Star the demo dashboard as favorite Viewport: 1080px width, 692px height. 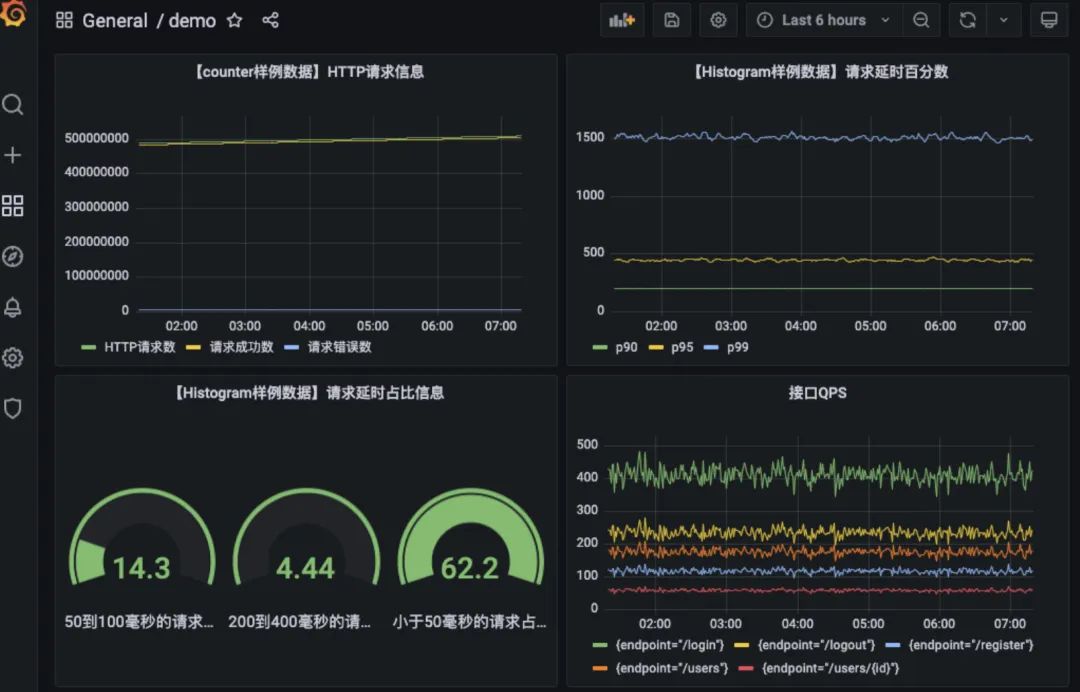click(x=235, y=20)
